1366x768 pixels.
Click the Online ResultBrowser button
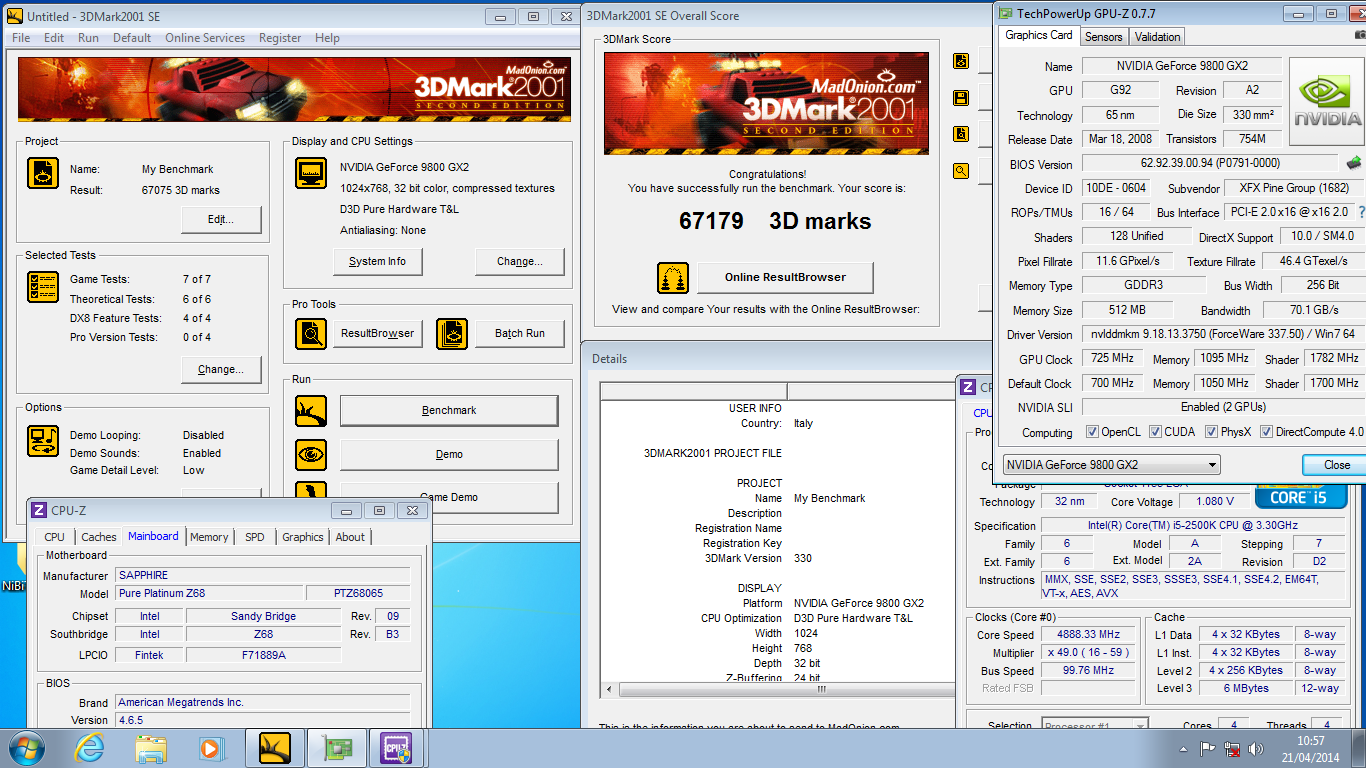pos(785,277)
